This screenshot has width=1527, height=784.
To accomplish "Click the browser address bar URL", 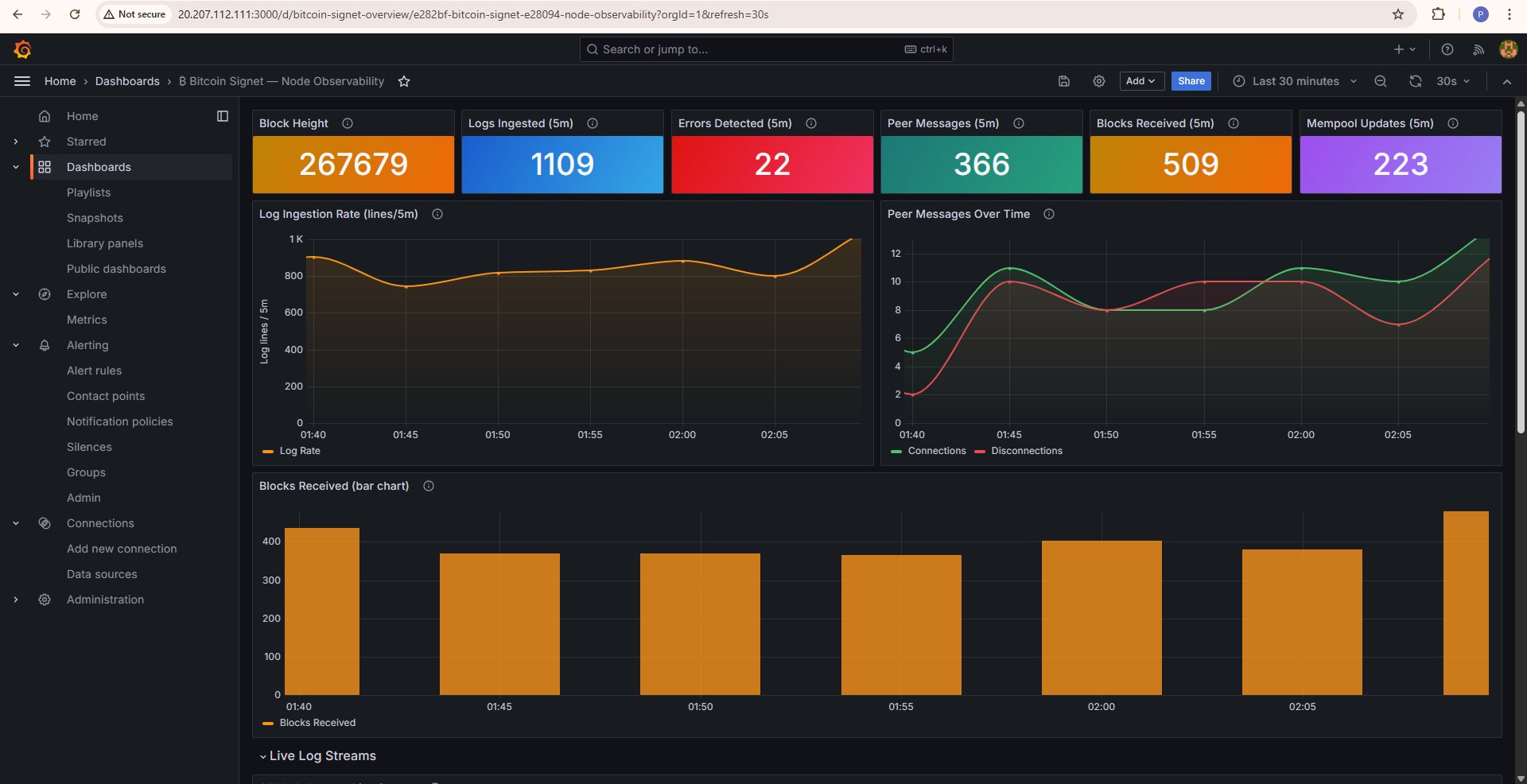I will click(x=473, y=14).
